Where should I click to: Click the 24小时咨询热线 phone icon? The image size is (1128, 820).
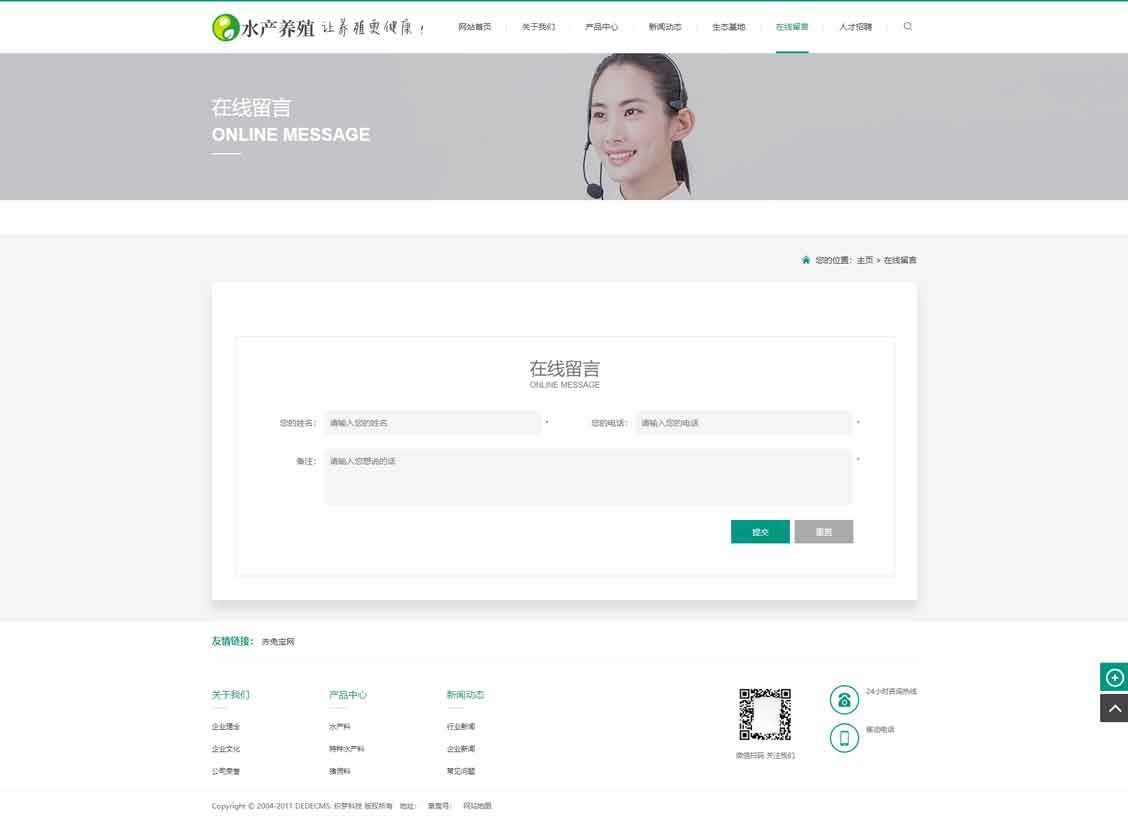coord(844,699)
